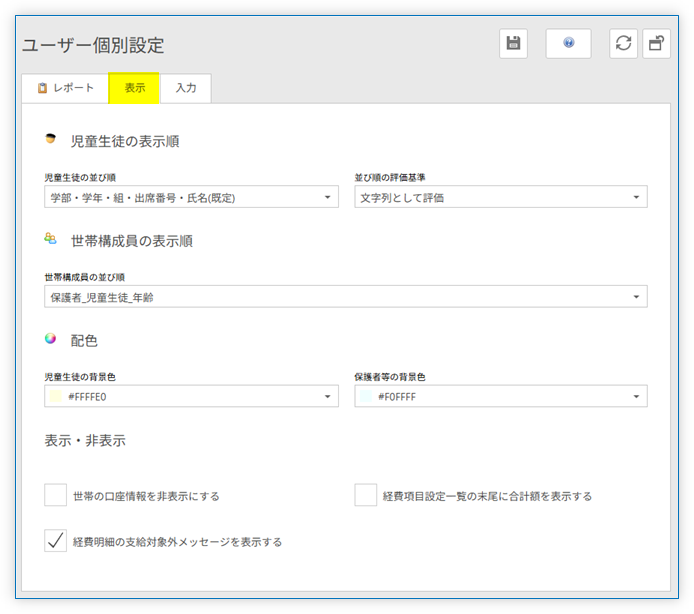Click the 並び順の評価基準 field label
This screenshot has height=614, width=694.
(390, 178)
